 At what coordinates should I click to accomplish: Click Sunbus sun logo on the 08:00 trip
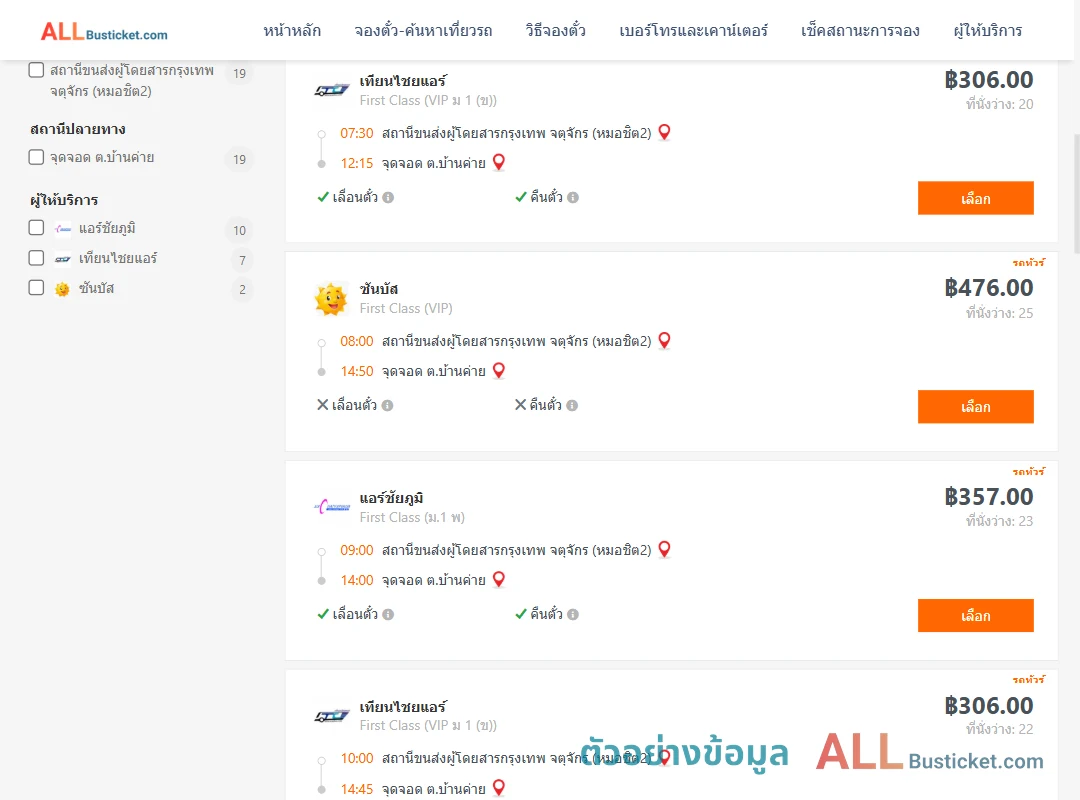[x=331, y=299]
